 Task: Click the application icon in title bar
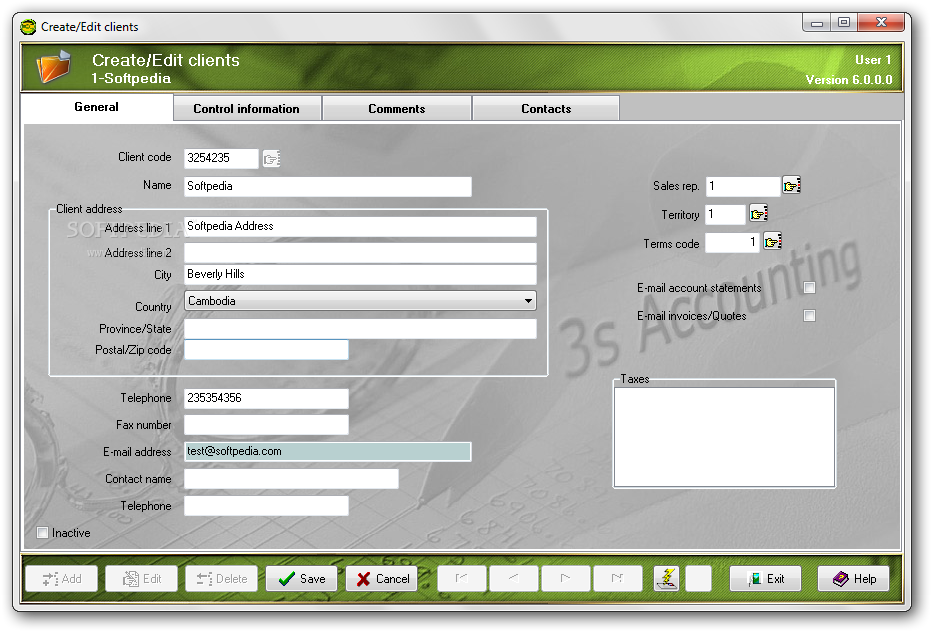tap(28, 27)
